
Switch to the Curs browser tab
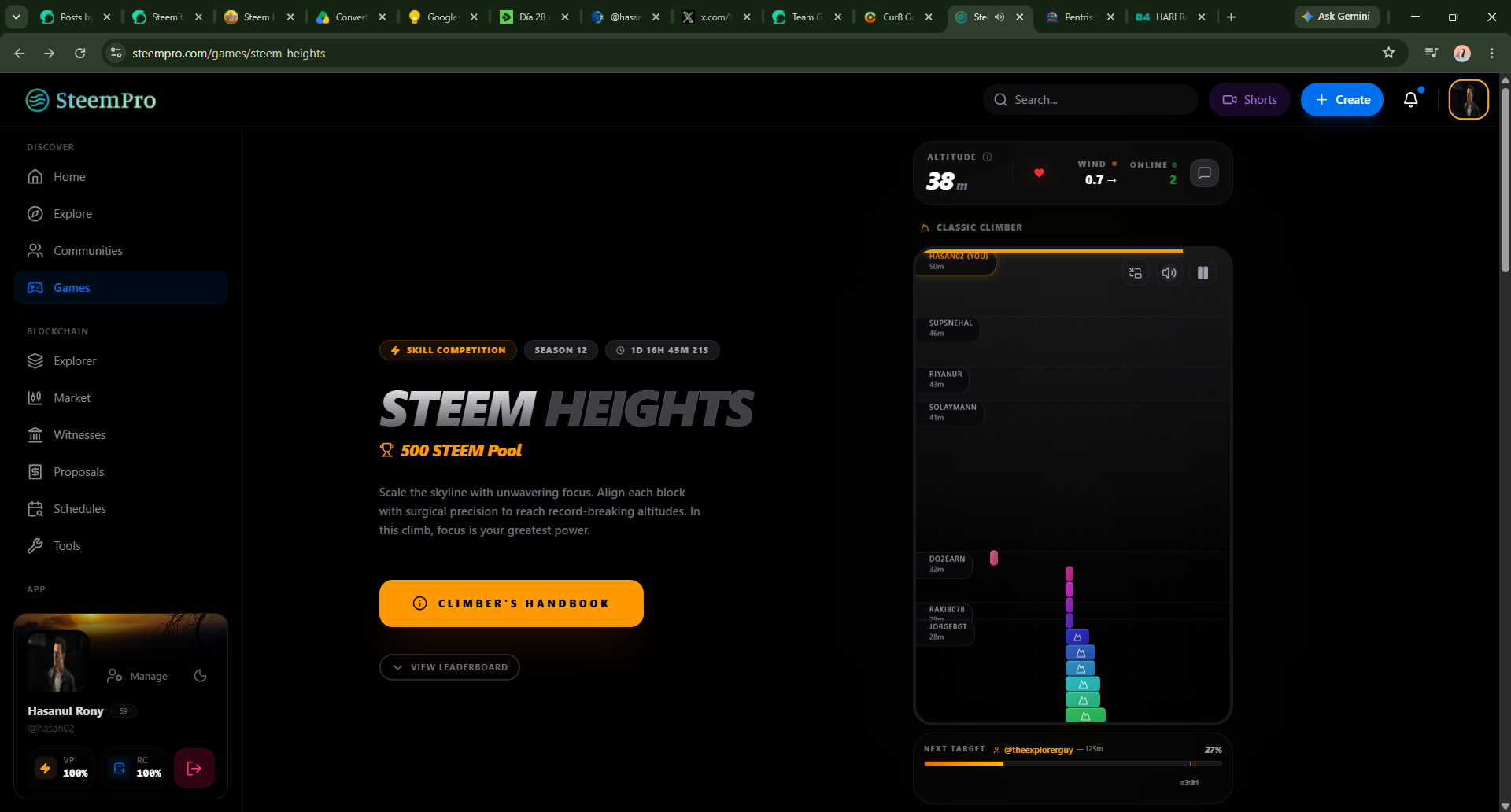896,17
